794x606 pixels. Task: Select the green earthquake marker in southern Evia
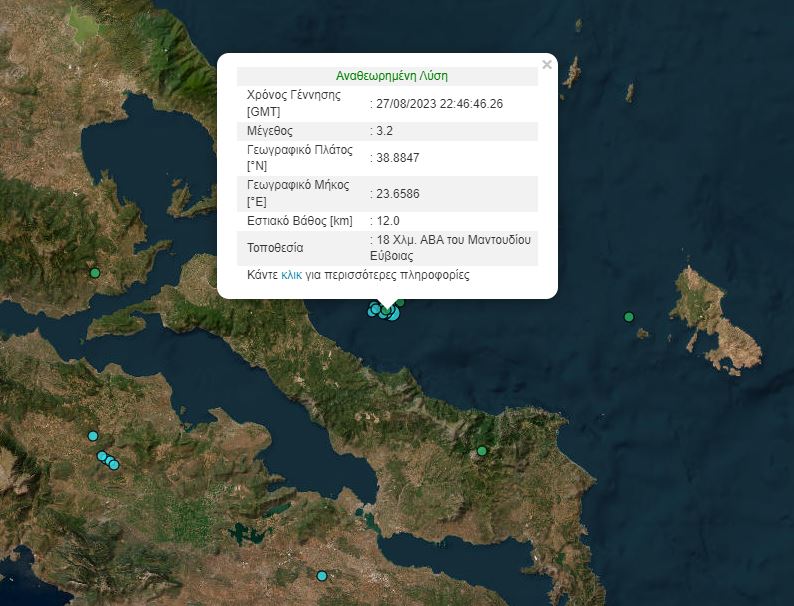click(481, 451)
